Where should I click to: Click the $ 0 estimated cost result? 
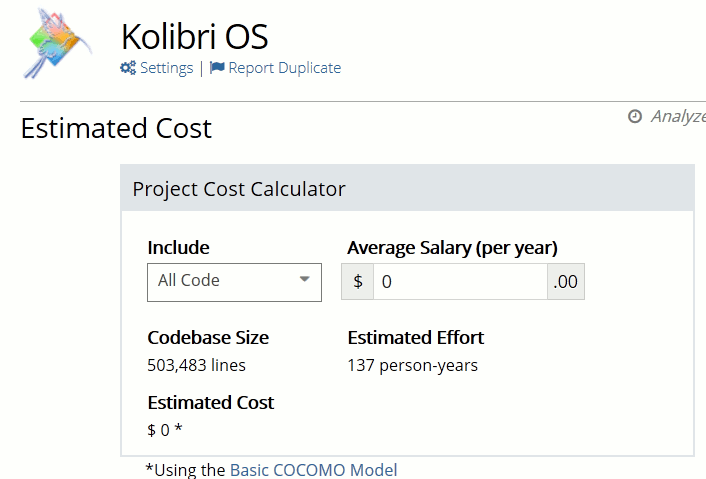(x=164, y=430)
